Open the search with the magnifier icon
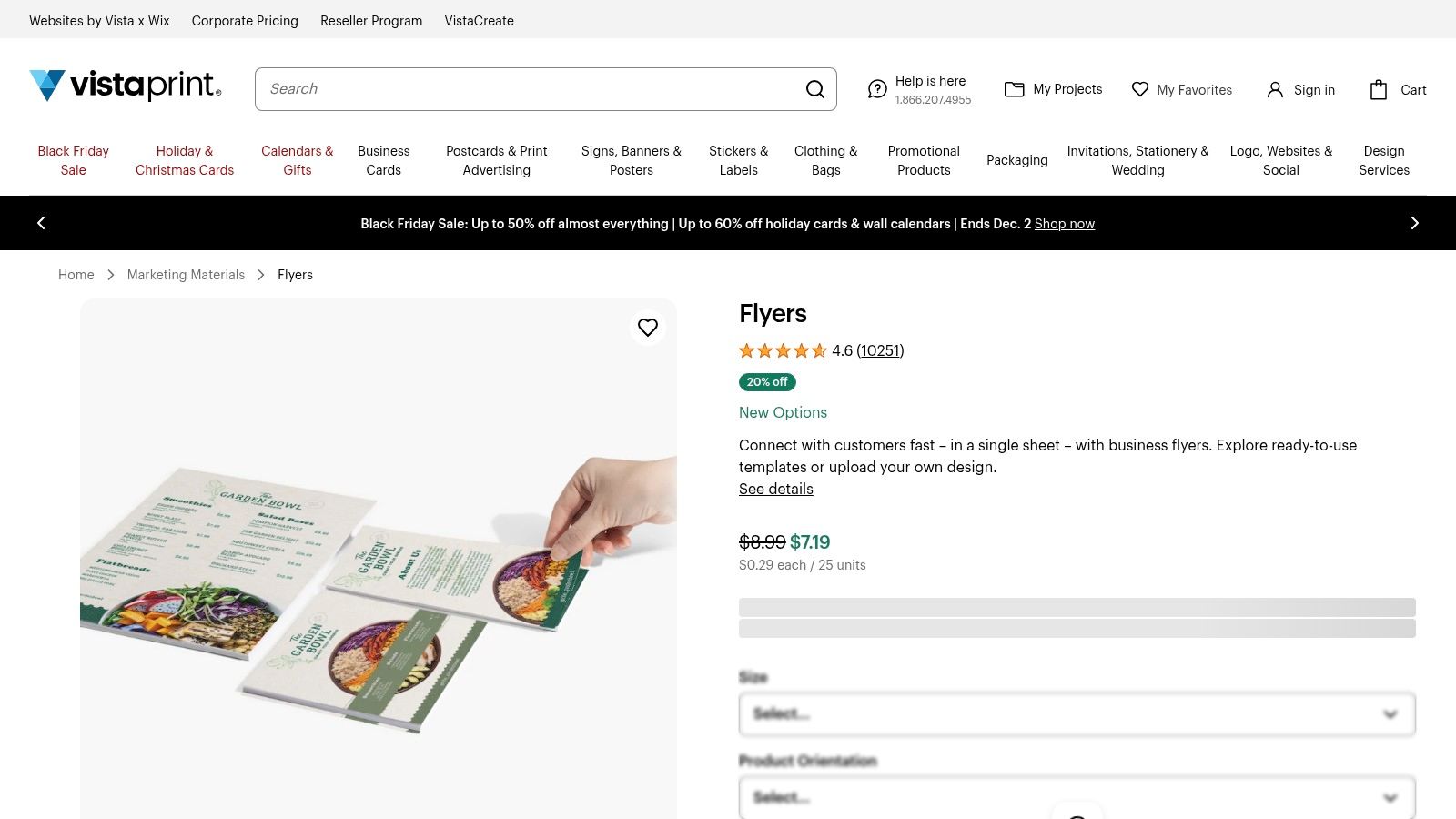 pos(814,89)
